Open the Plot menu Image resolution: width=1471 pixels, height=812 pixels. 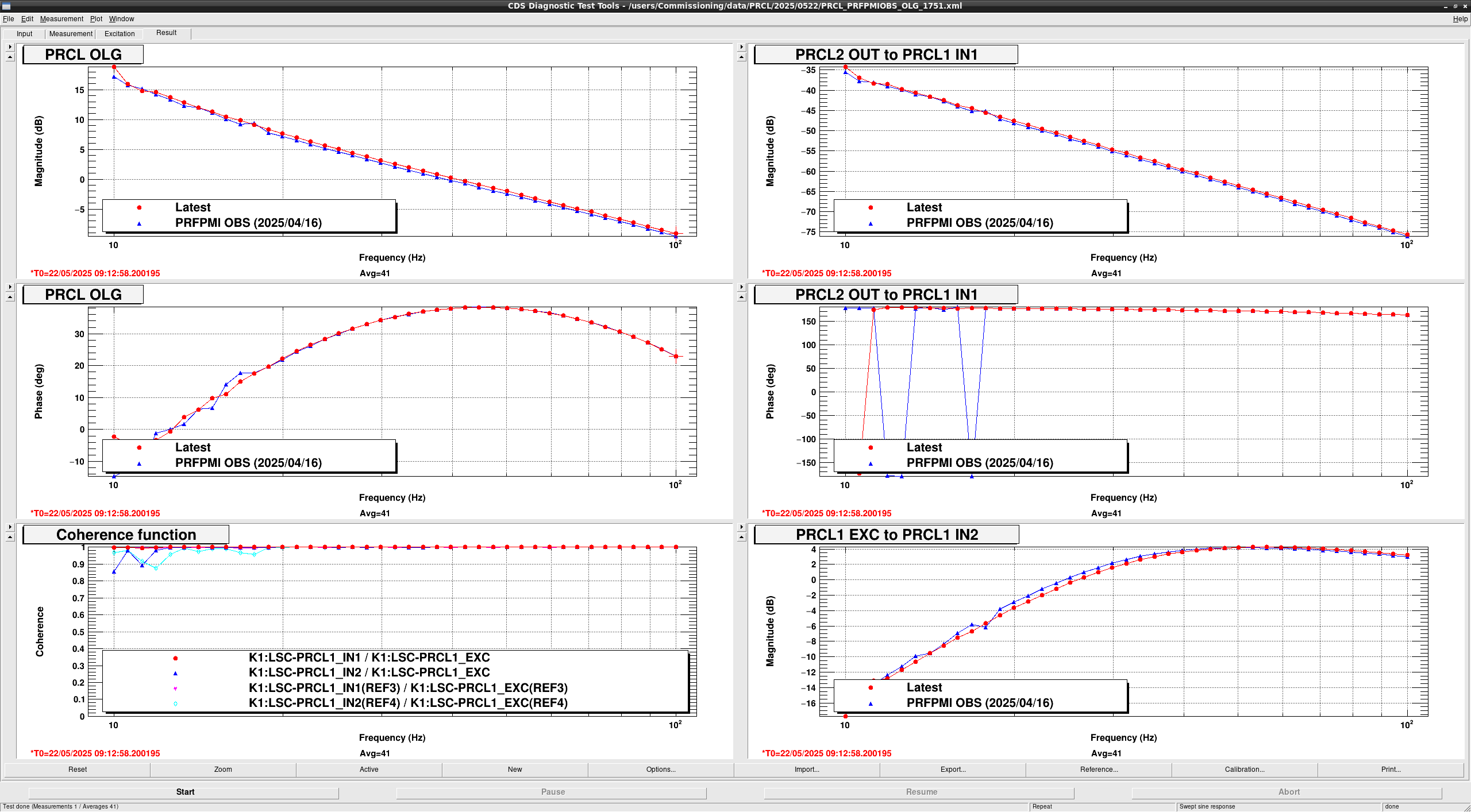click(96, 19)
